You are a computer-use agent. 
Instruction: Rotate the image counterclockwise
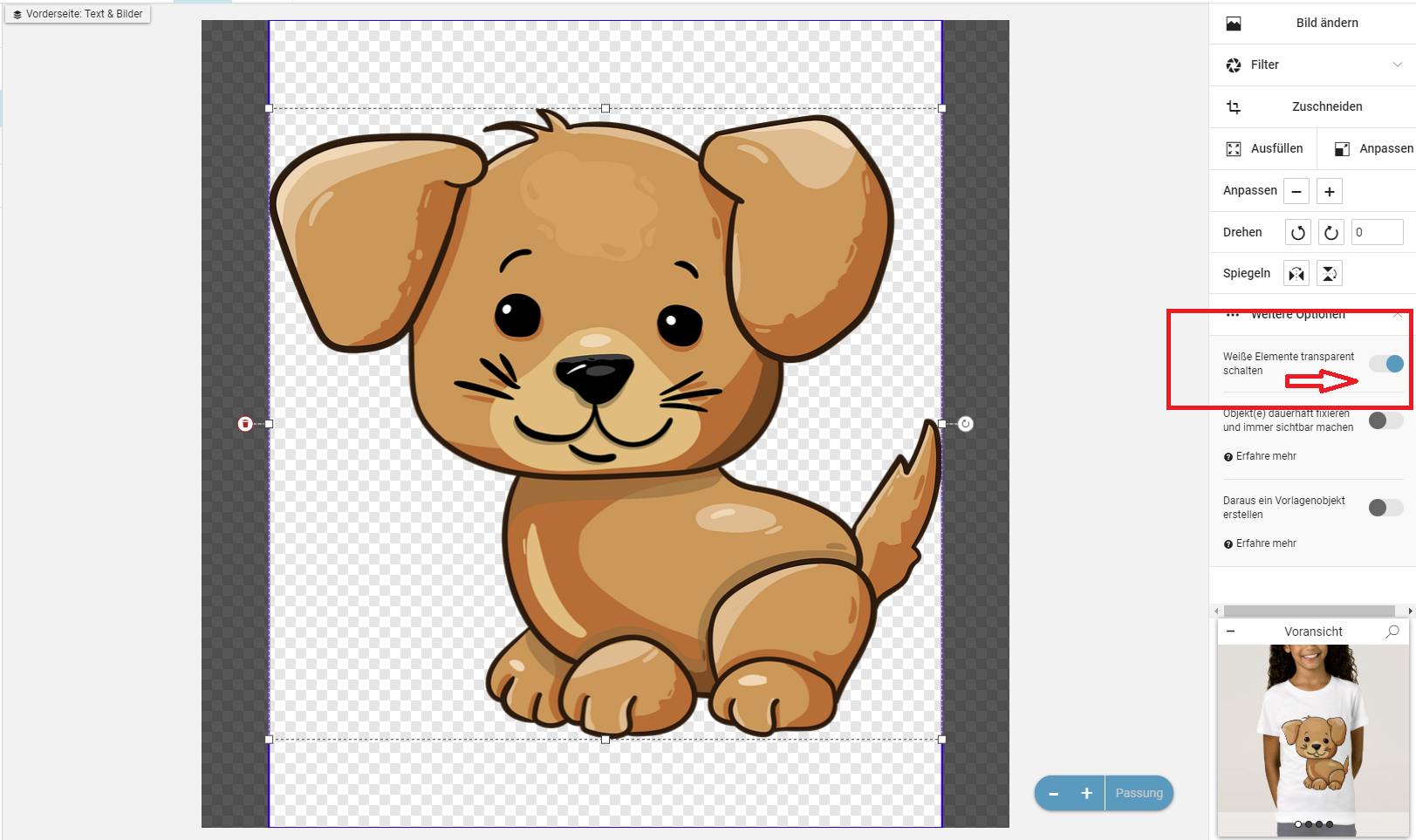pyautogui.click(x=1298, y=232)
